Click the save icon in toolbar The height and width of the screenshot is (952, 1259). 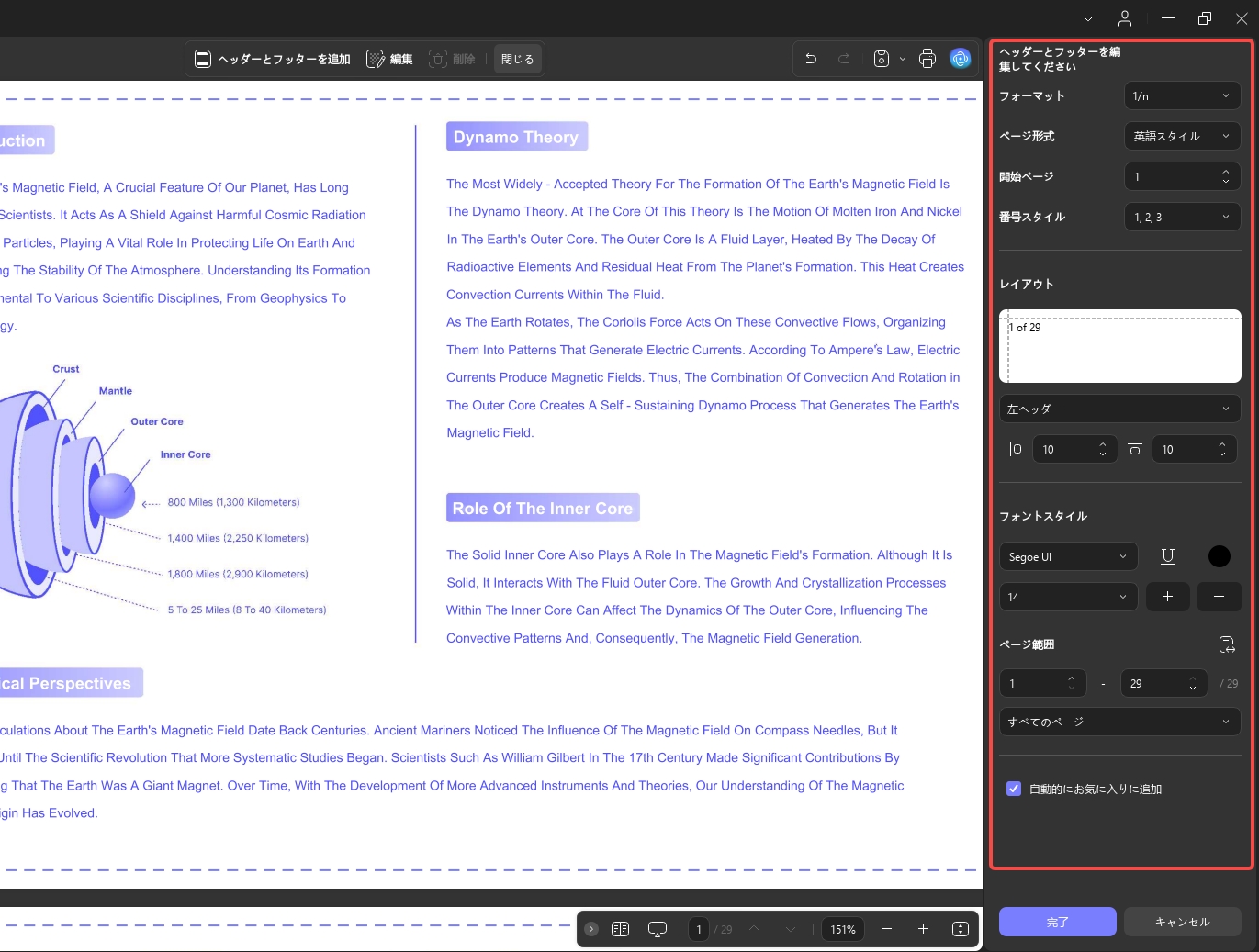point(882,59)
